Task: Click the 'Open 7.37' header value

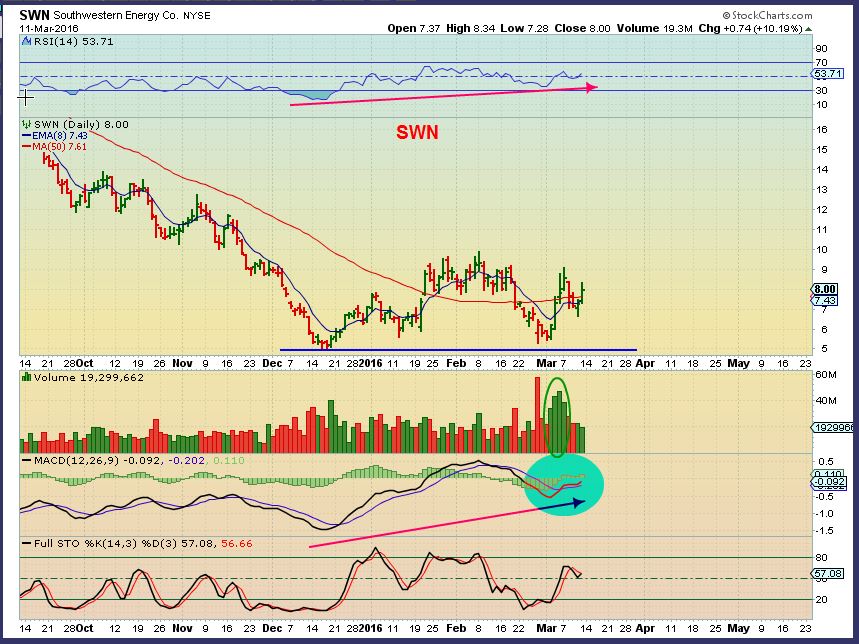Action: (414, 28)
